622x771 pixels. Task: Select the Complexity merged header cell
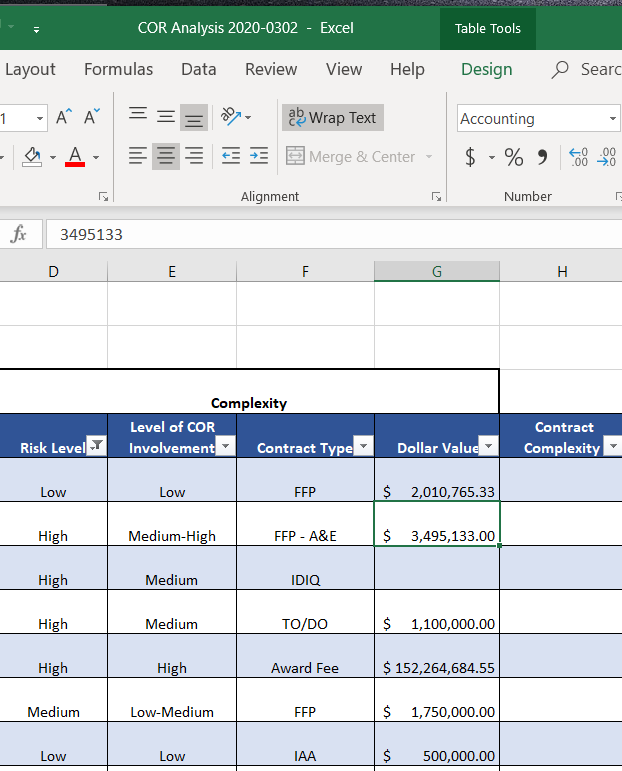[x=249, y=391]
